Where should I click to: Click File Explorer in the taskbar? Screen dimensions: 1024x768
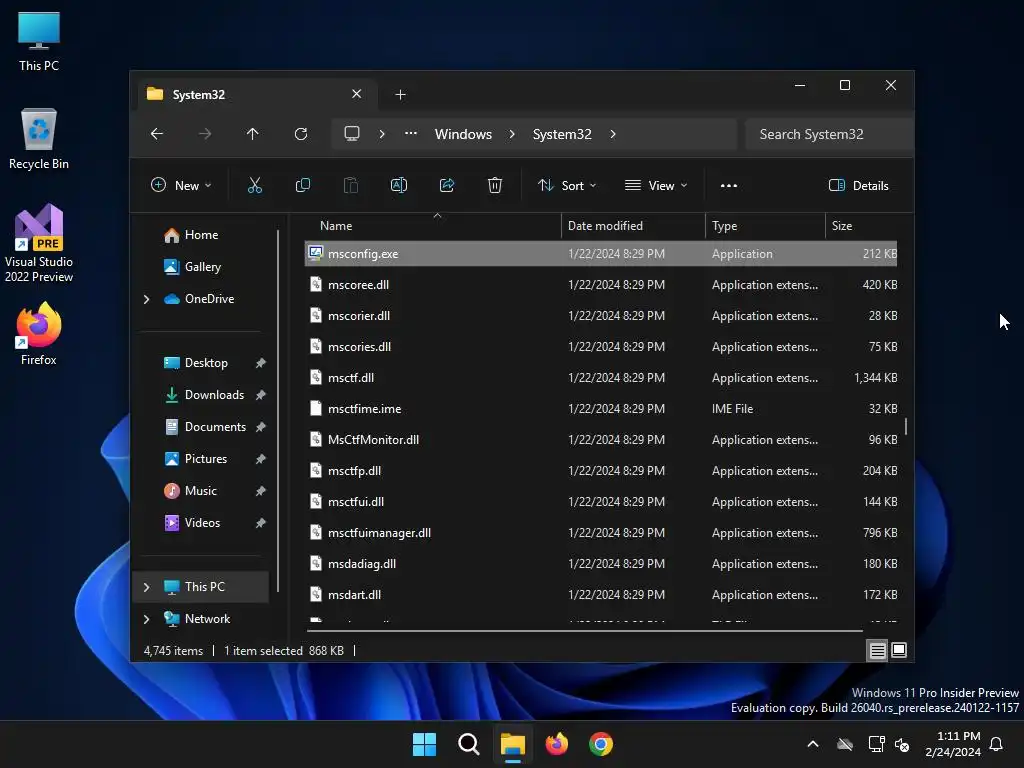pyautogui.click(x=513, y=744)
